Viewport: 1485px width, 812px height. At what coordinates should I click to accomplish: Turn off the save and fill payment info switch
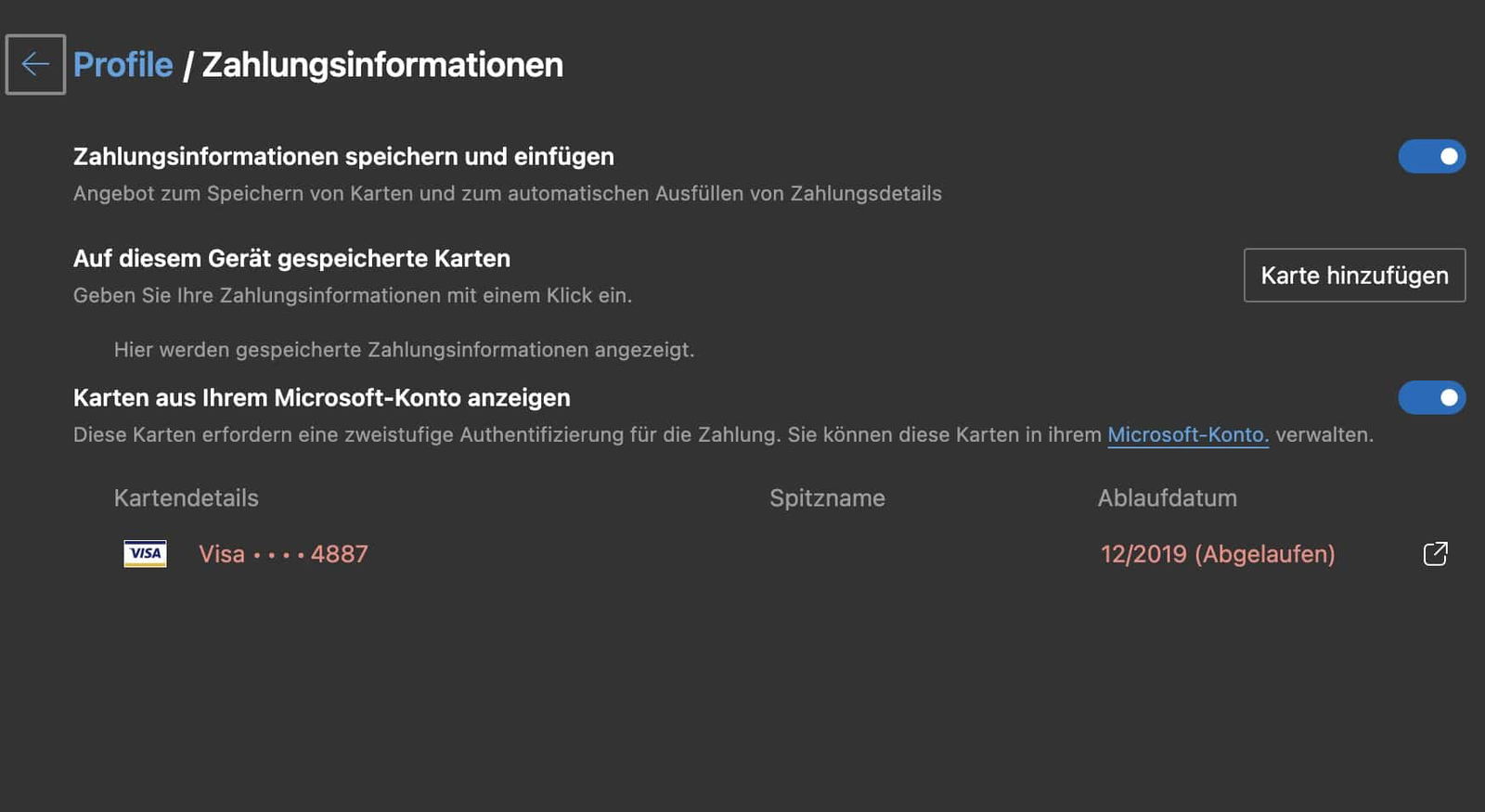1431,156
